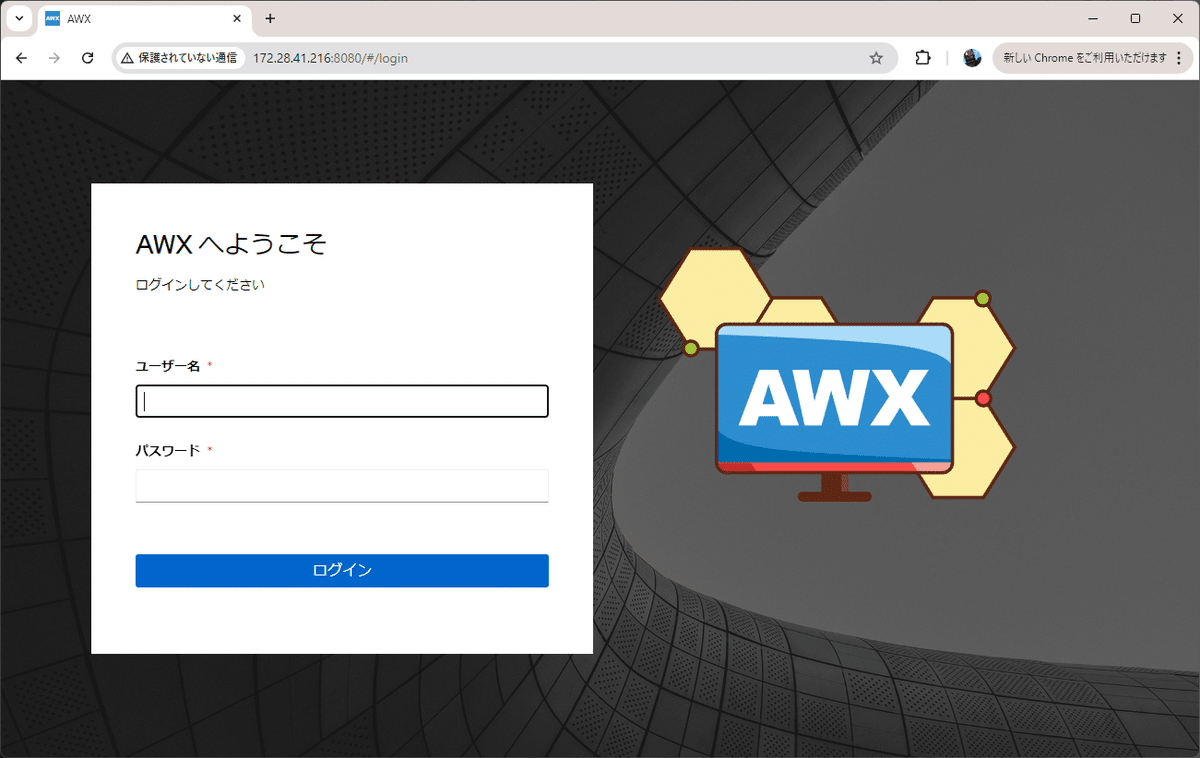Click the address bar URL
The image size is (1200, 758).
330,58
